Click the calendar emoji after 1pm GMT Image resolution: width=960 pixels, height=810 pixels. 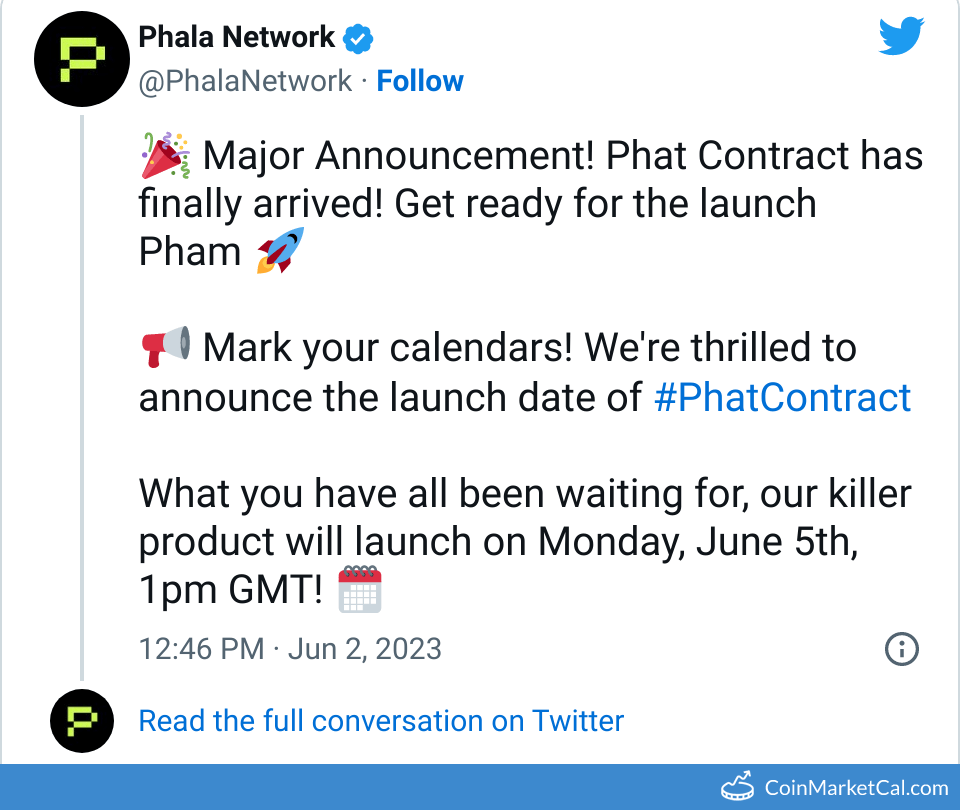tap(360, 589)
